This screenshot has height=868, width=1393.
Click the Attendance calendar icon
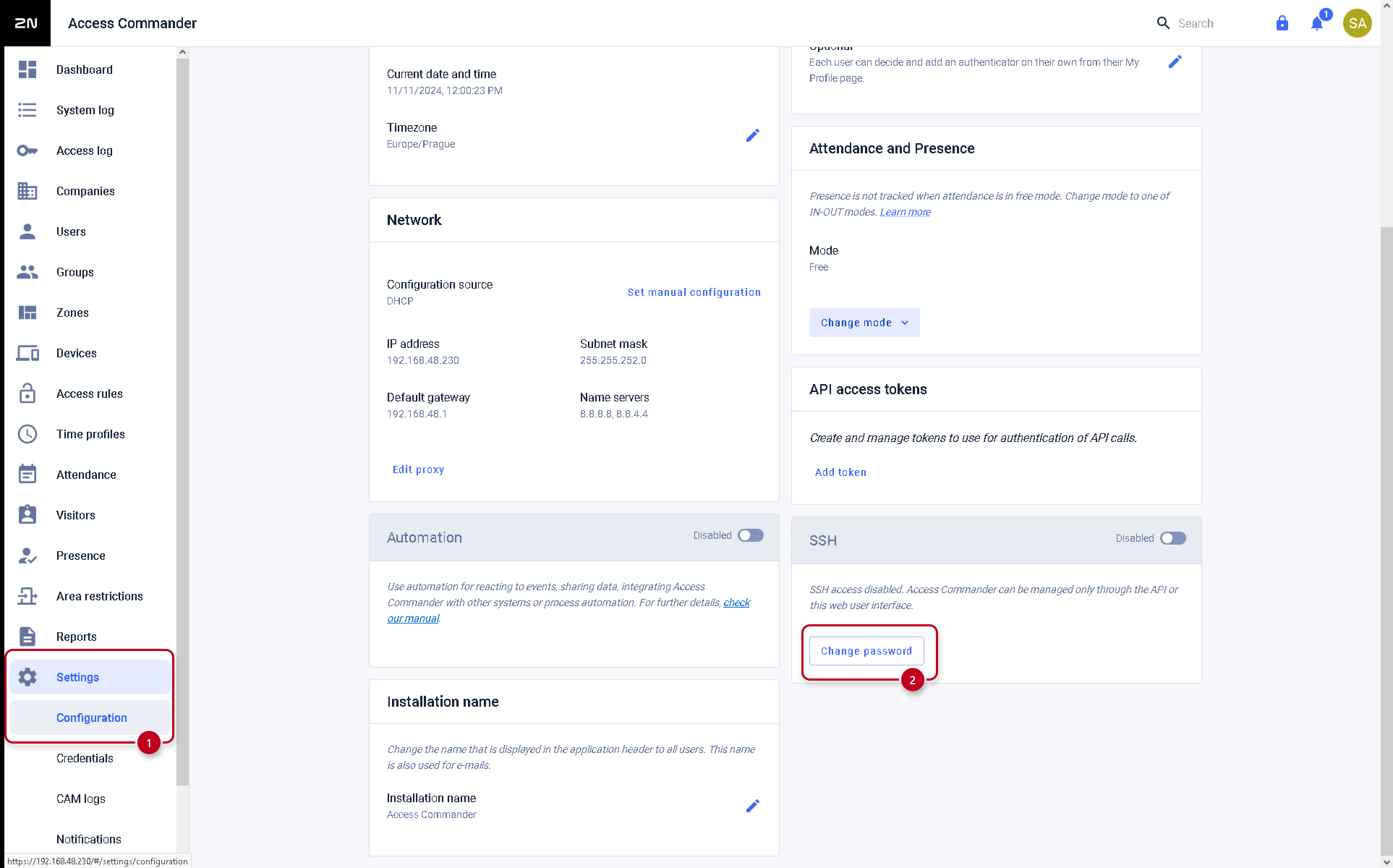[x=27, y=474]
